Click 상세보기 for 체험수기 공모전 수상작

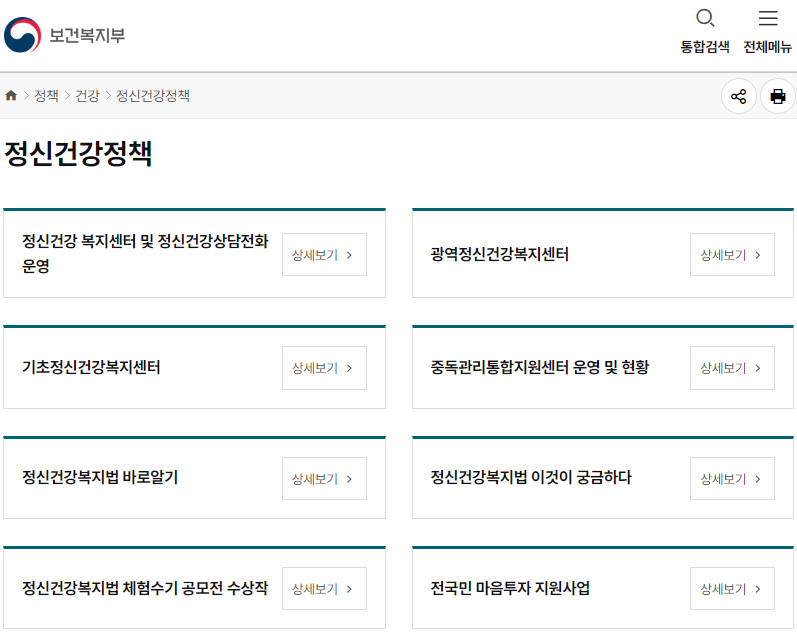[324, 589]
